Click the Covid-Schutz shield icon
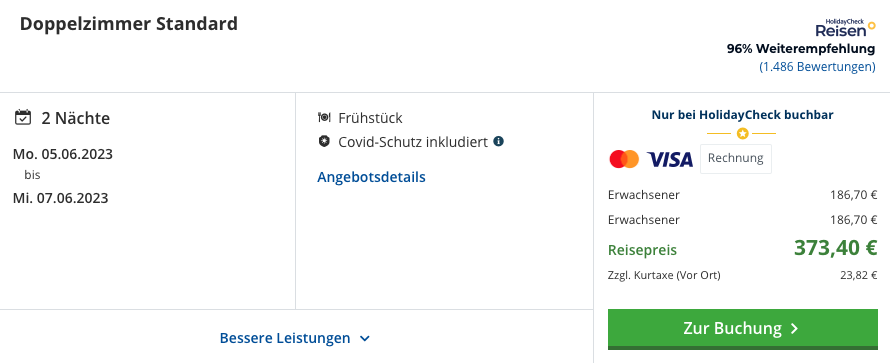The image size is (890, 363). tap(324, 141)
